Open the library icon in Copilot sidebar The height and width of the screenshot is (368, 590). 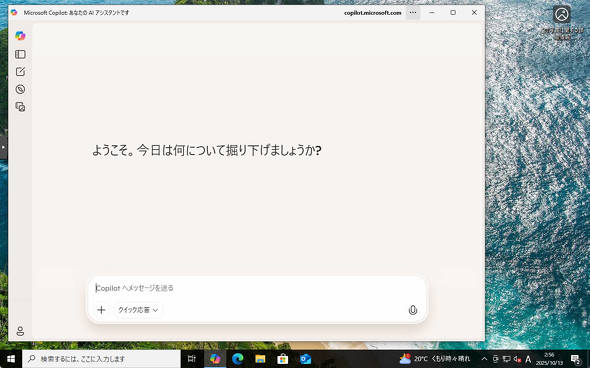[x=20, y=107]
